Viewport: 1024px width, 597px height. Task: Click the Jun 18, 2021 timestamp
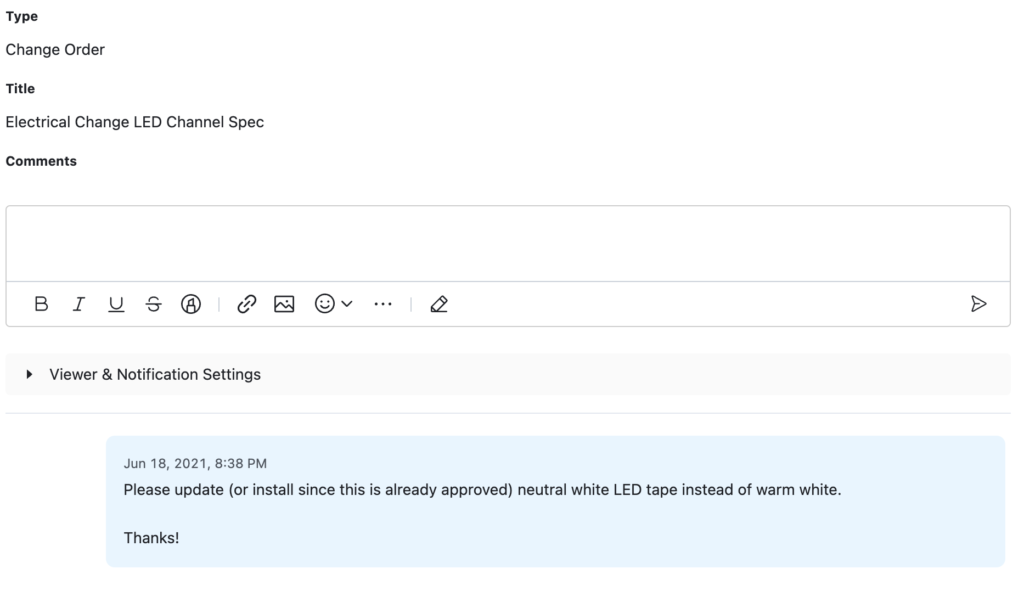tap(195, 463)
